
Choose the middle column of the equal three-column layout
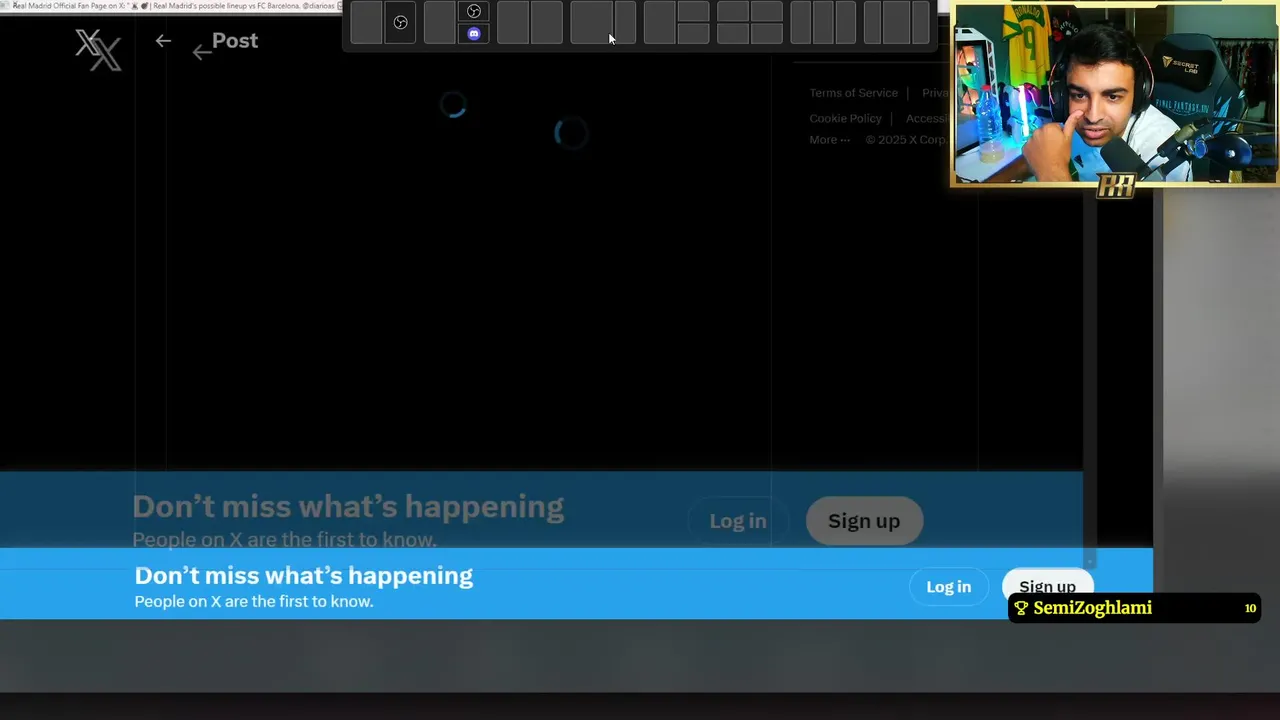(x=823, y=23)
